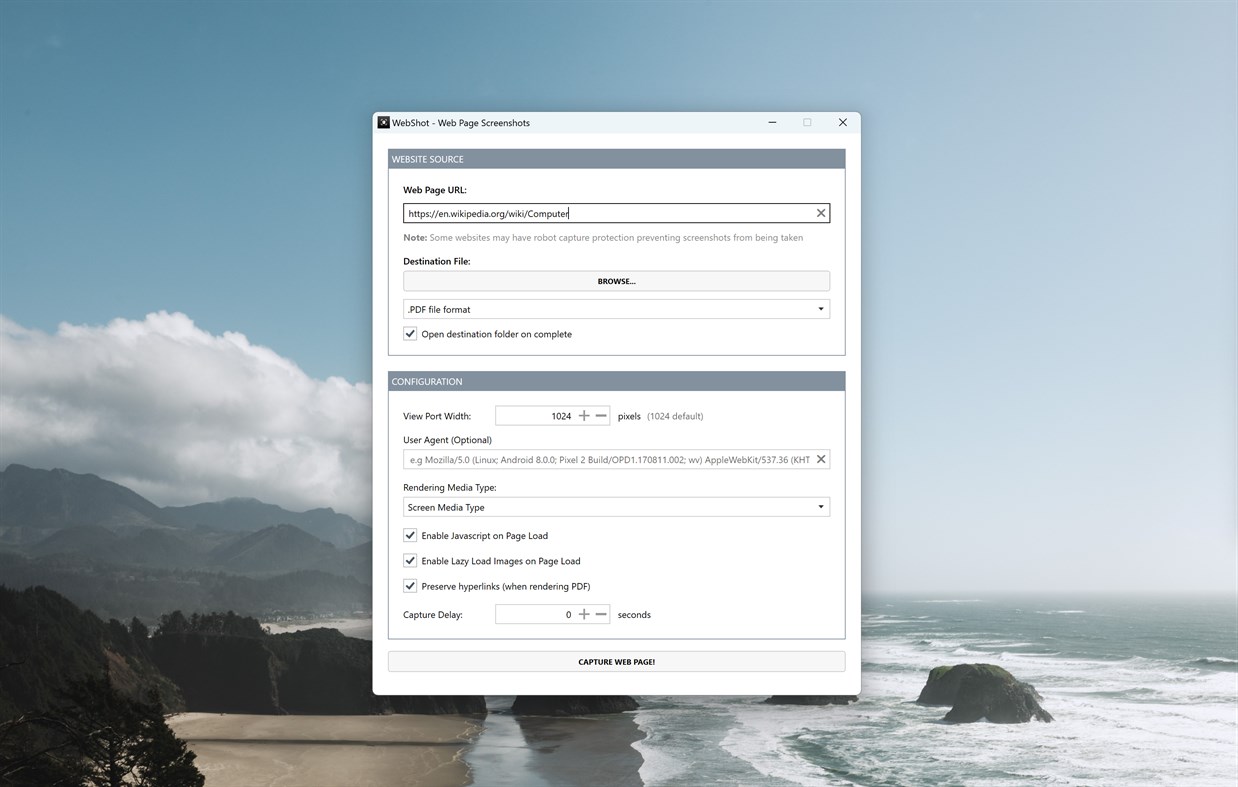Screen dimensions: 1238x787
Task: Disable Lazy Load Images on Page Load
Action: point(410,560)
